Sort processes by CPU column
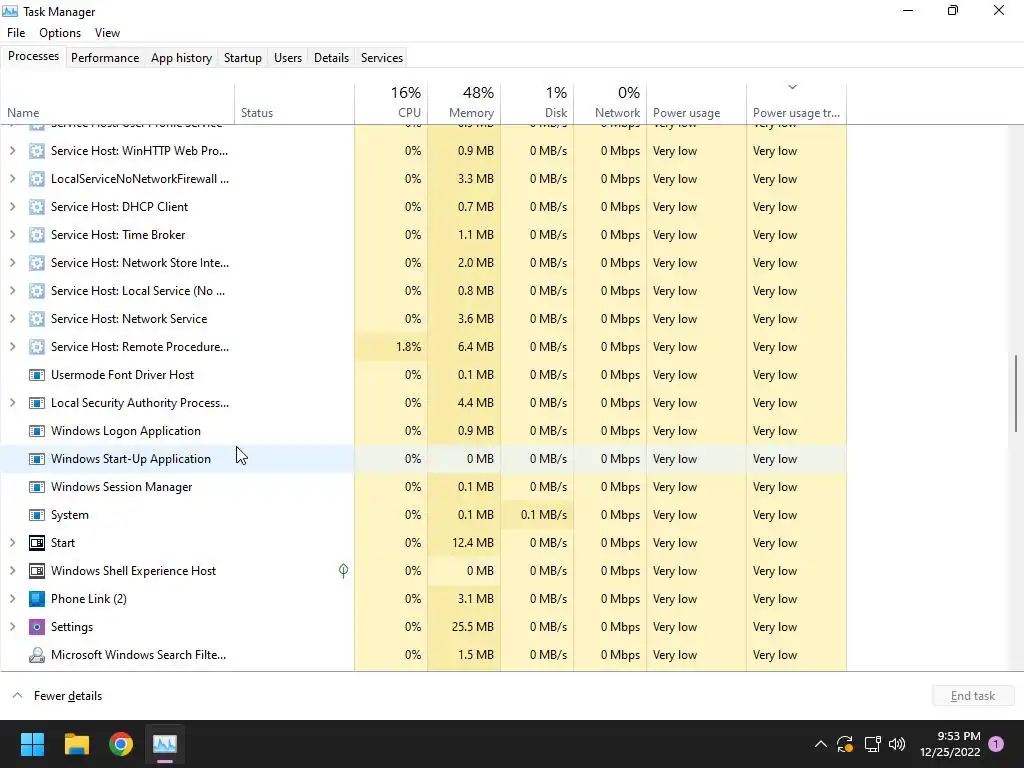This screenshot has height=768, width=1024. (x=391, y=103)
